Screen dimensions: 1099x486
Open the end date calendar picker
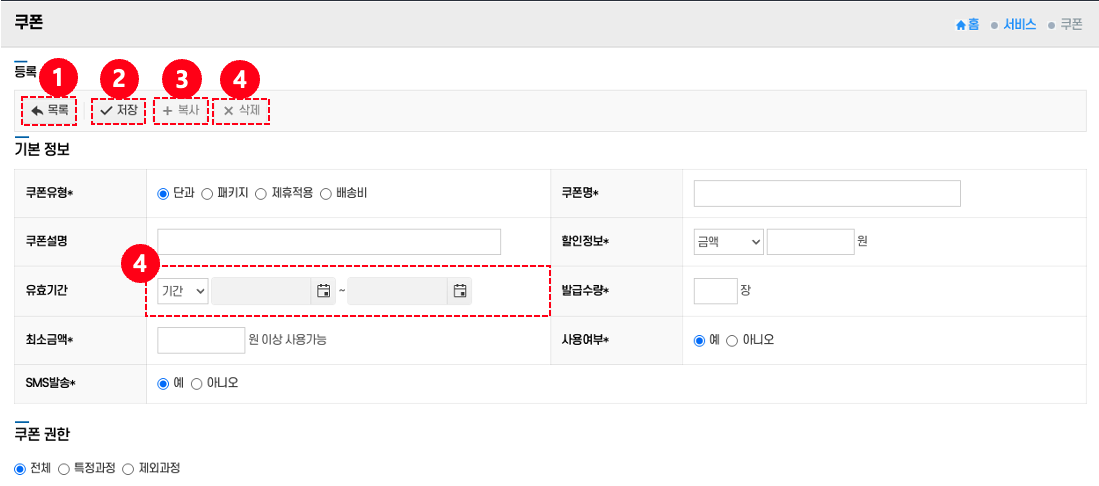tap(459, 291)
